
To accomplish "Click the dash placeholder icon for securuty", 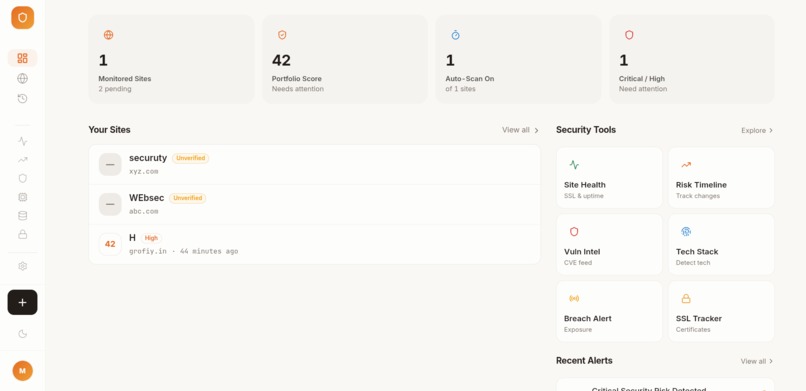I will pos(110,164).
